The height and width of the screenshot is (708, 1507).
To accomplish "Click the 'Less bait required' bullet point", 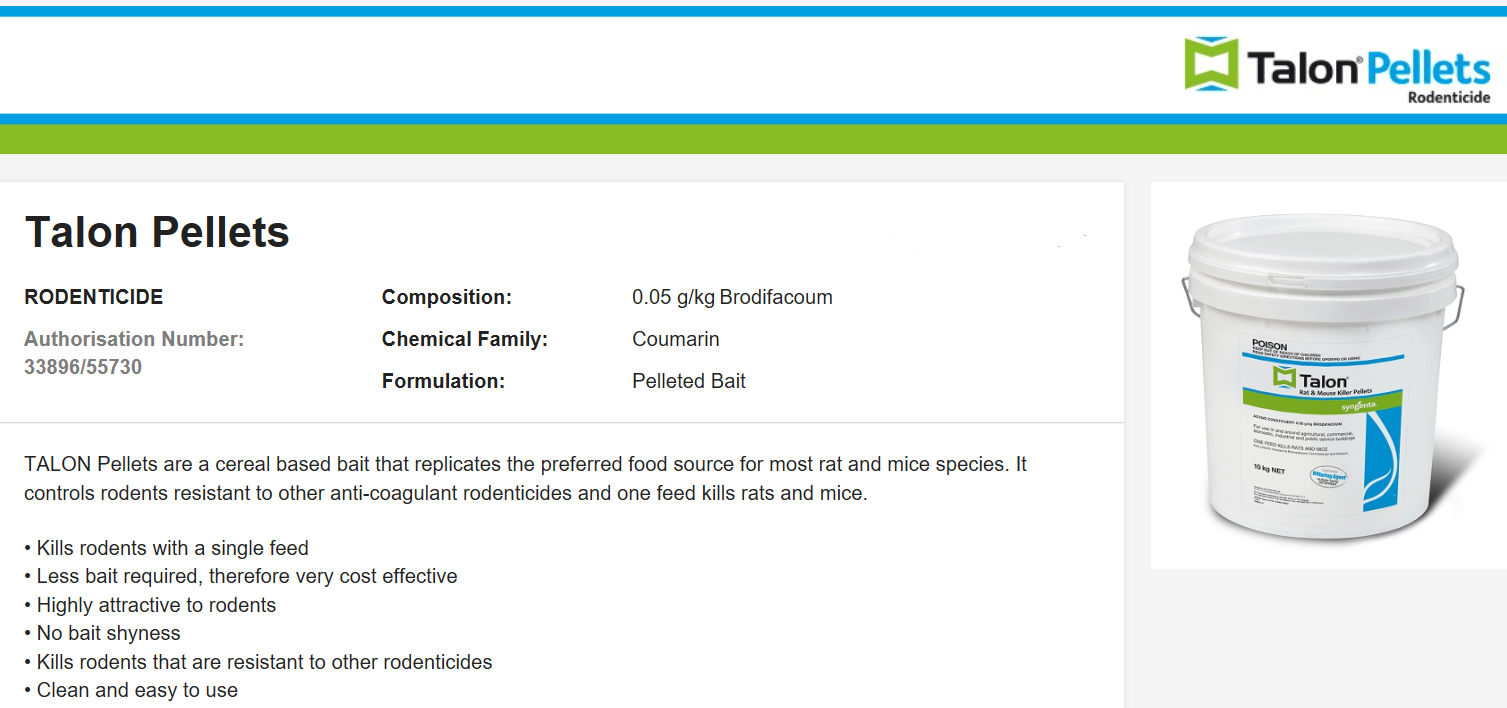I will [x=241, y=576].
